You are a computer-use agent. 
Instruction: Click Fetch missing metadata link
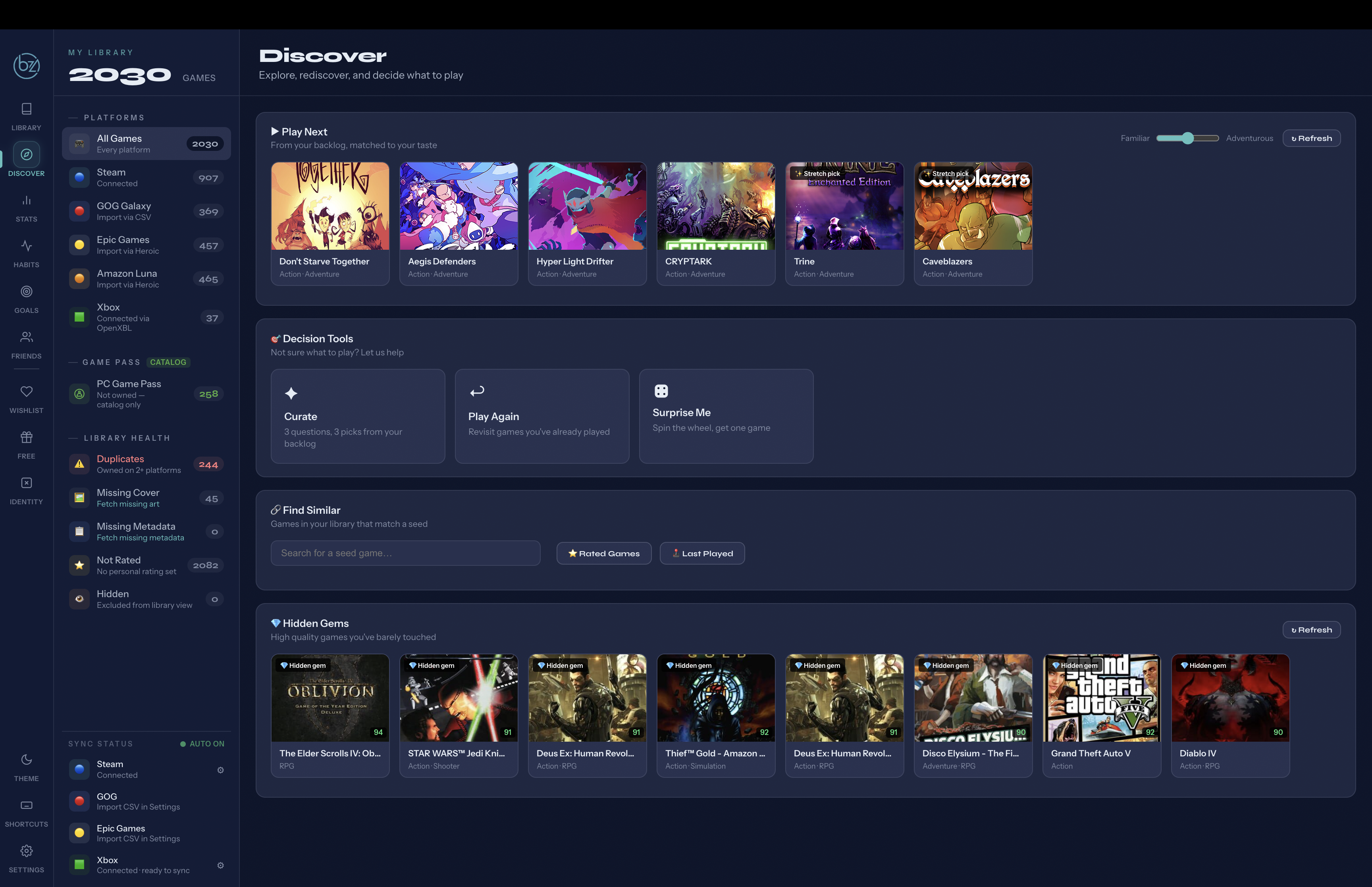click(141, 538)
